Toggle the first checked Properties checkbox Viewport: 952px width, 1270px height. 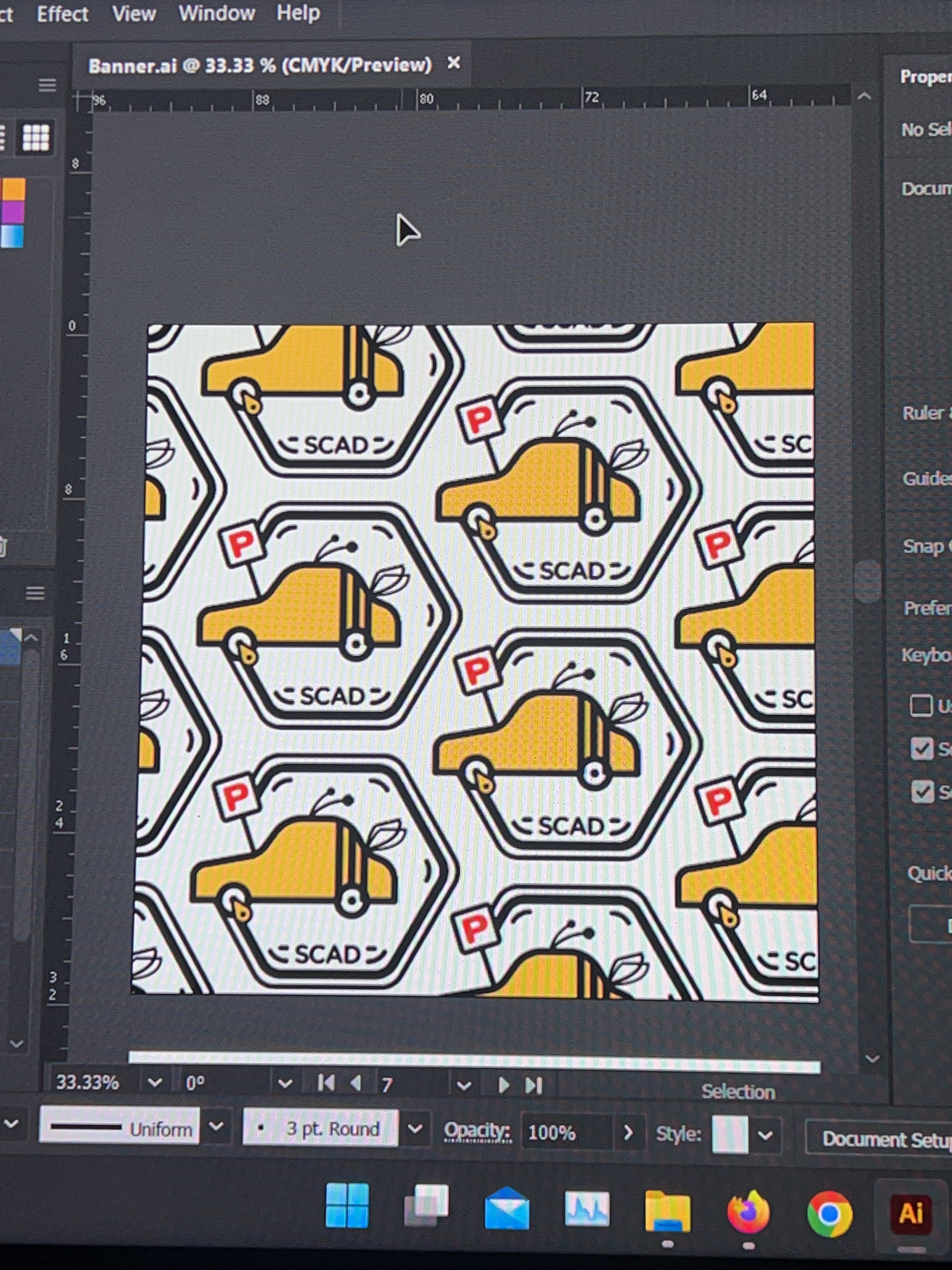coord(921,749)
